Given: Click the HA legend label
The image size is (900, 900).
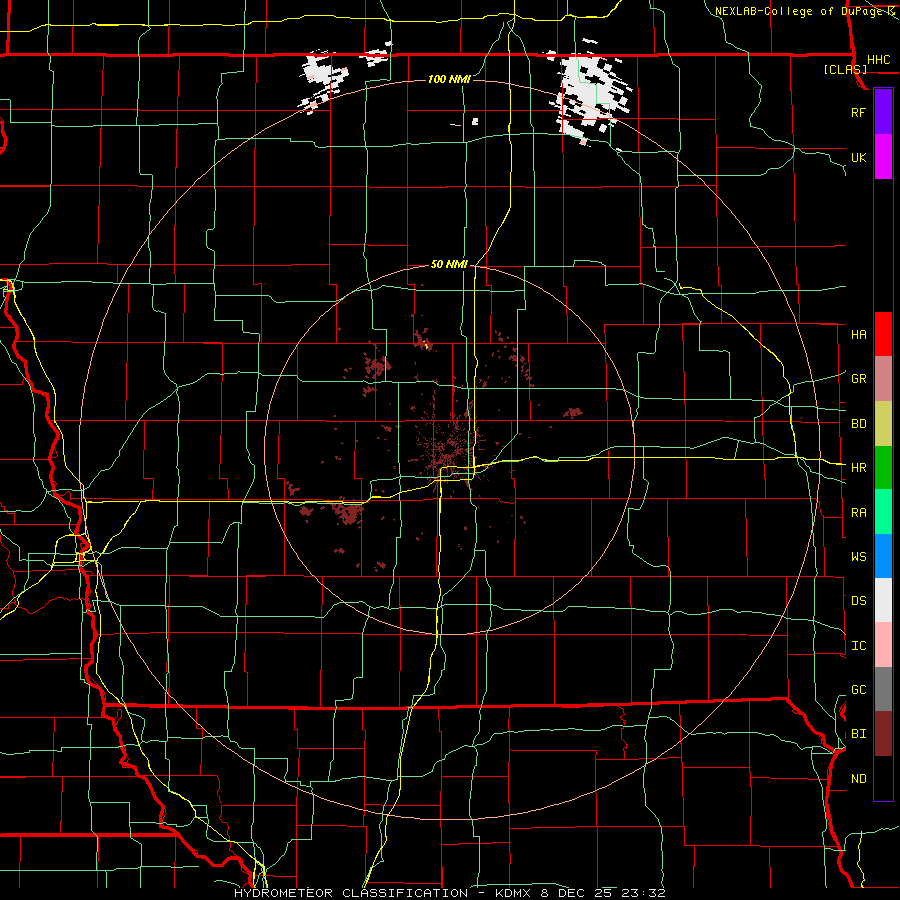Looking at the screenshot, I should (x=858, y=335).
